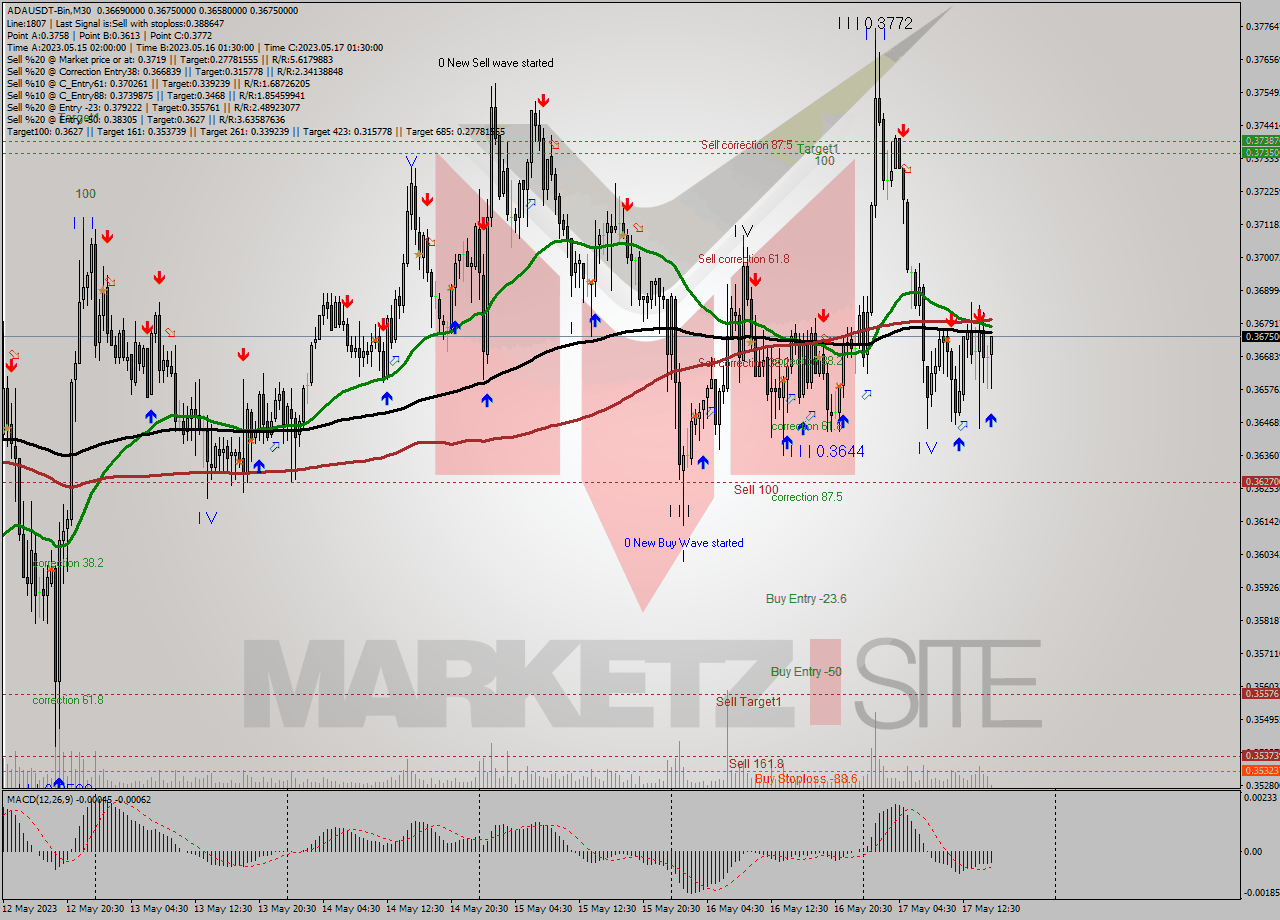This screenshot has height=920, width=1280.
Task: Click the '17 May 04:30' time label
Action: (x=927, y=909)
